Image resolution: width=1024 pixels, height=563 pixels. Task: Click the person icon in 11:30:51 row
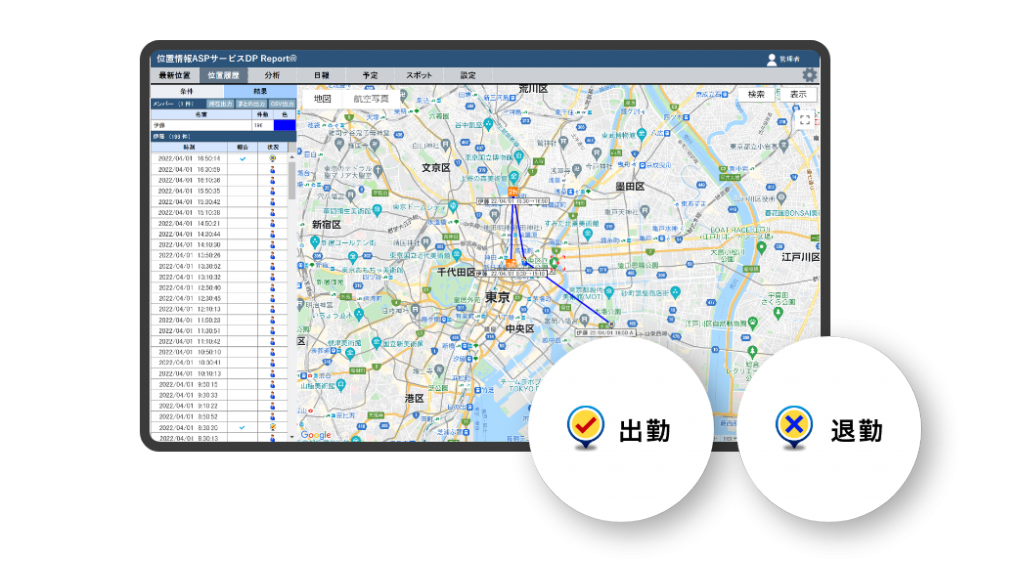(273, 330)
